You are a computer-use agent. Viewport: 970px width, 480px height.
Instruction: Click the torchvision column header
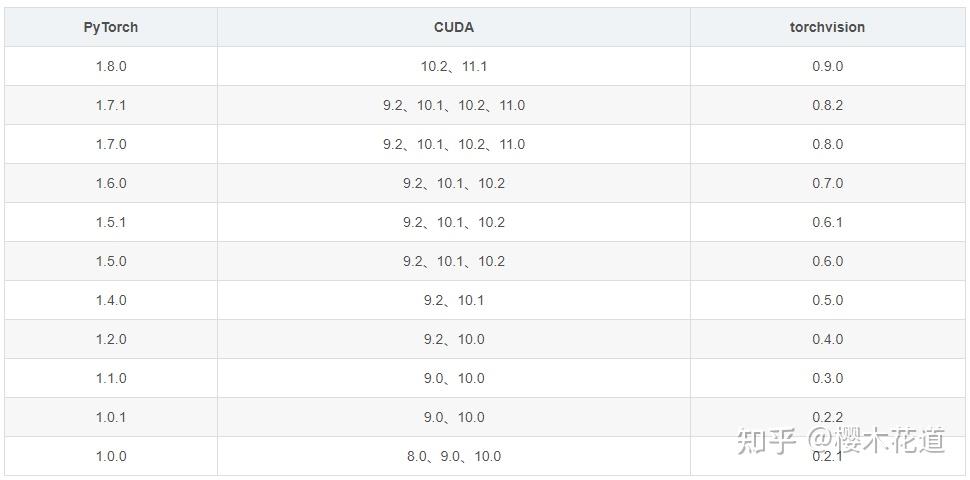coord(827,27)
